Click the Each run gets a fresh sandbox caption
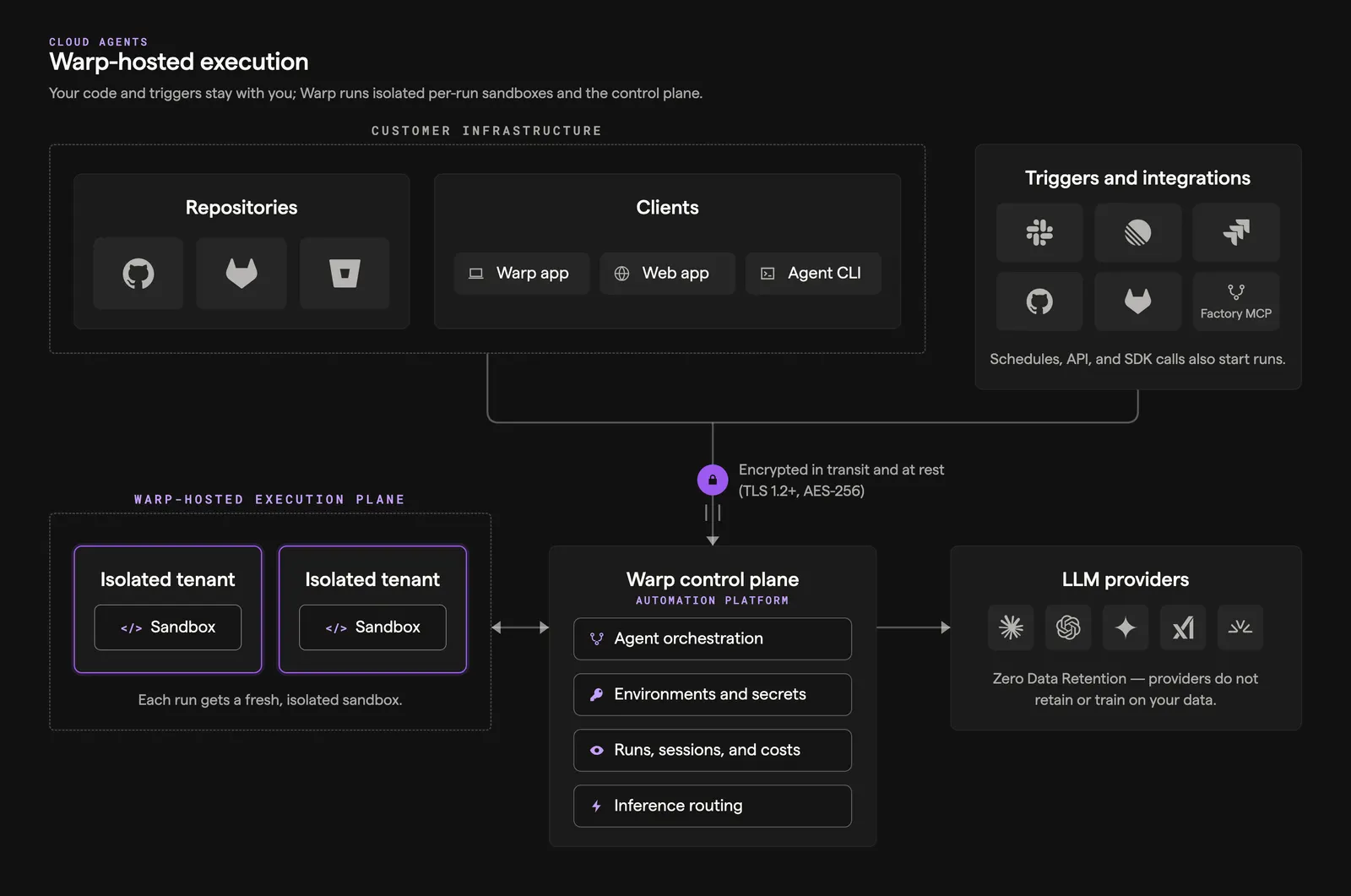 point(270,700)
